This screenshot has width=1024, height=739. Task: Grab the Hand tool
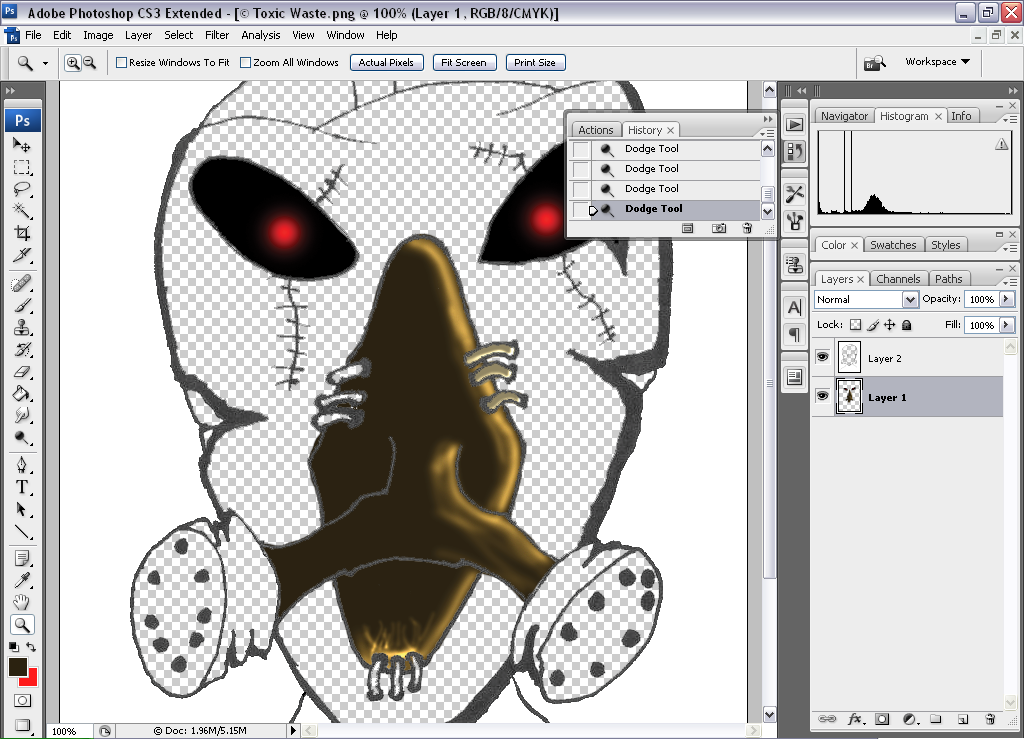[22, 601]
